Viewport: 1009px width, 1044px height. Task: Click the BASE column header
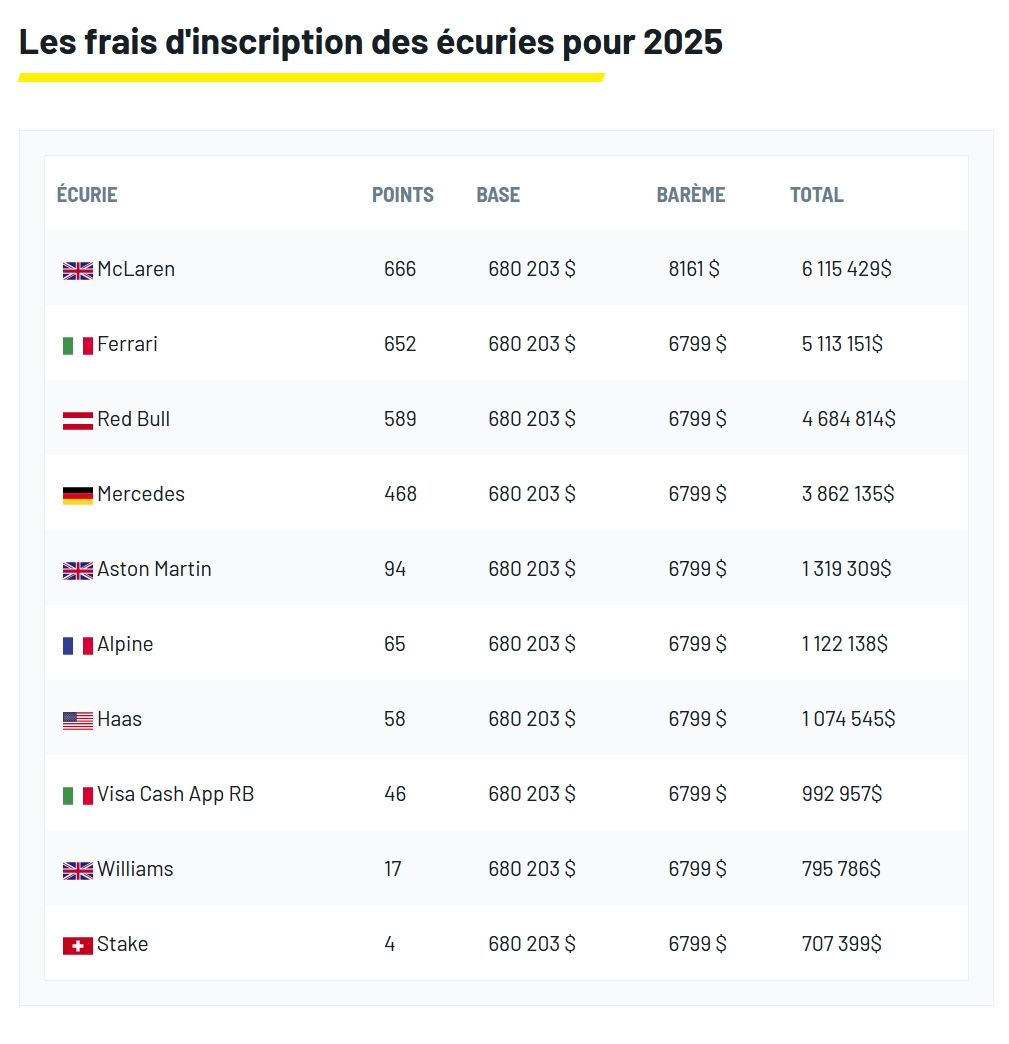(498, 195)
